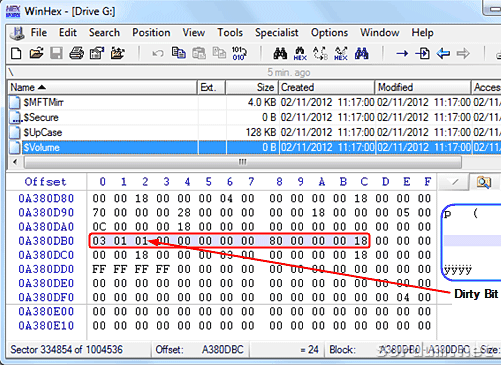Click the left arrow of the horizontal scrollbar

click(x=15, y=162)
